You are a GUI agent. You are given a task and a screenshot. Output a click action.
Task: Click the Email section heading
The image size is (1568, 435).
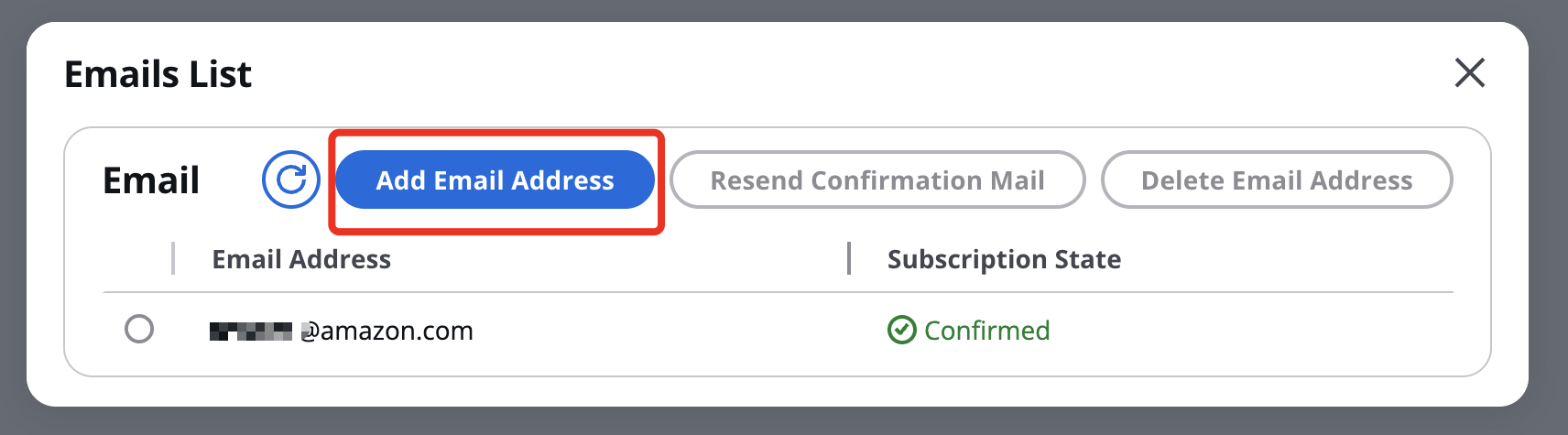(x=151, y=180)
